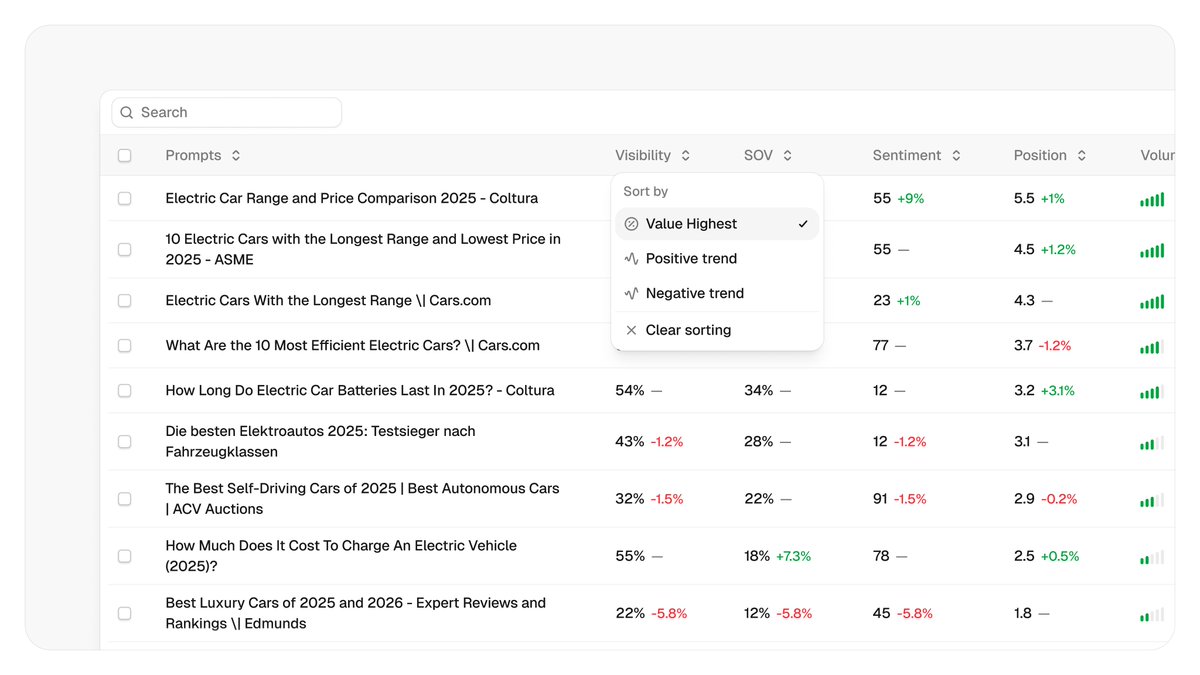Select Positive trend sort option
This screenshot has height=675, width=1200.
tap(717, 258)
